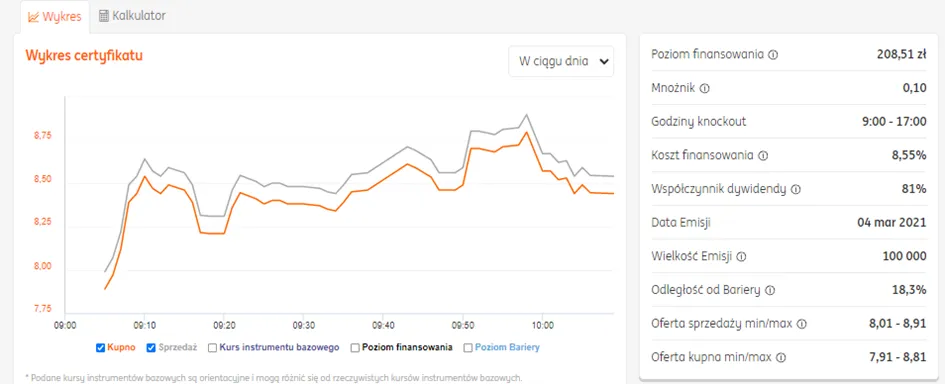Click the 100 000 issue size value
Image resolution: width=945 pixels, height=384 pixels.
pos(905,257)
